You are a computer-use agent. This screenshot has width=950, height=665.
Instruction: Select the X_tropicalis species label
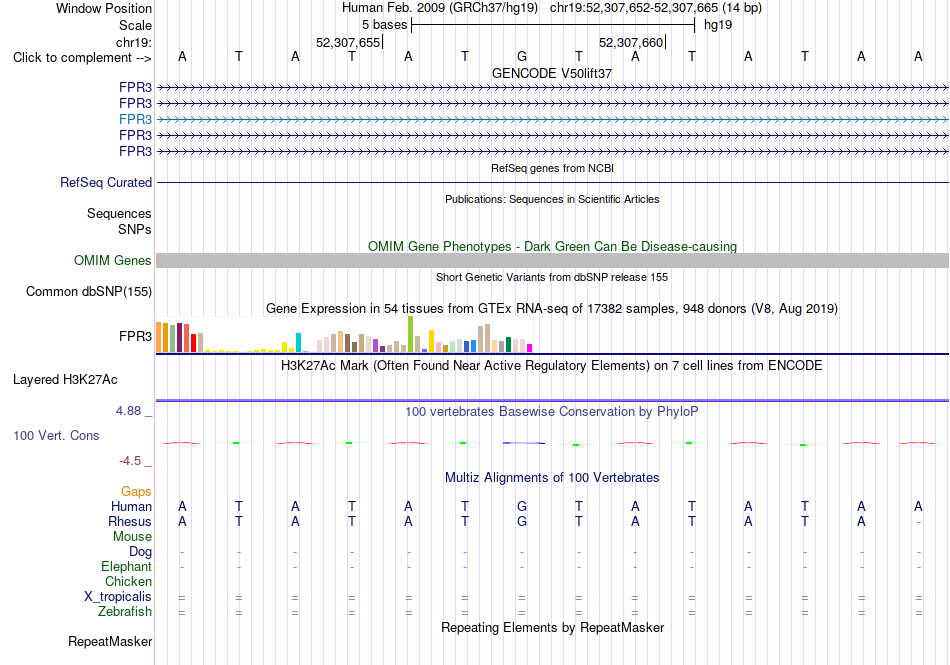pyautogui.click(x=118, y=597)
